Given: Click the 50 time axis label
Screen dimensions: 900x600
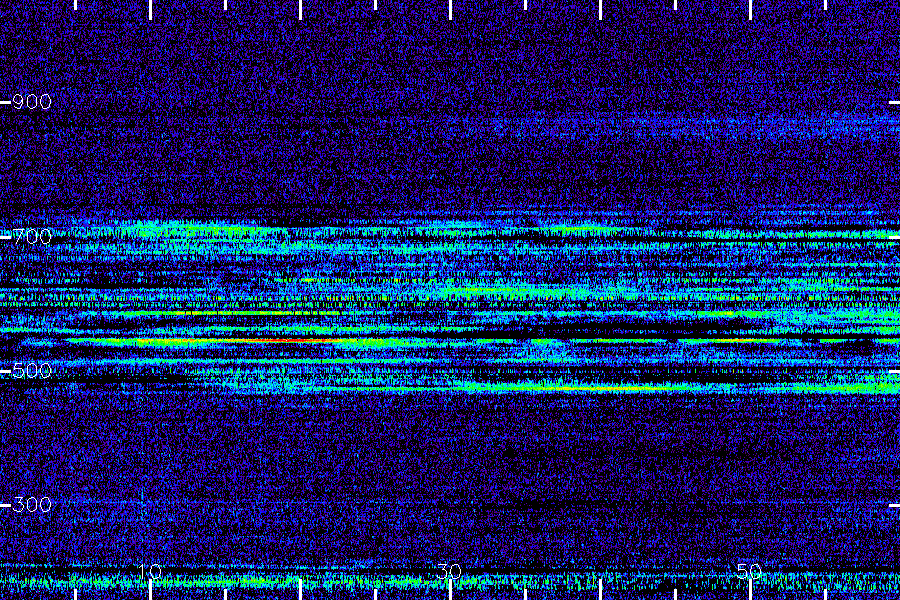Looking at the screenshot, I should point(749,571).
